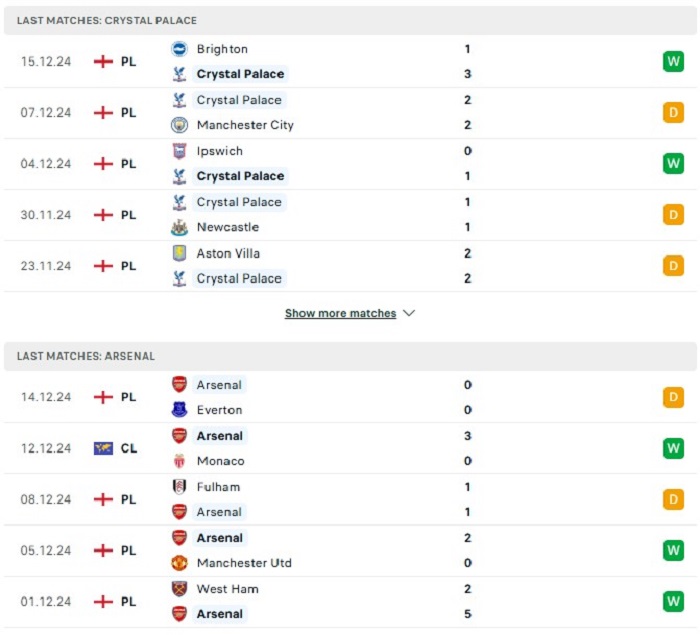Click the West Ham club crest
The image size is (700, 635).
179,589
